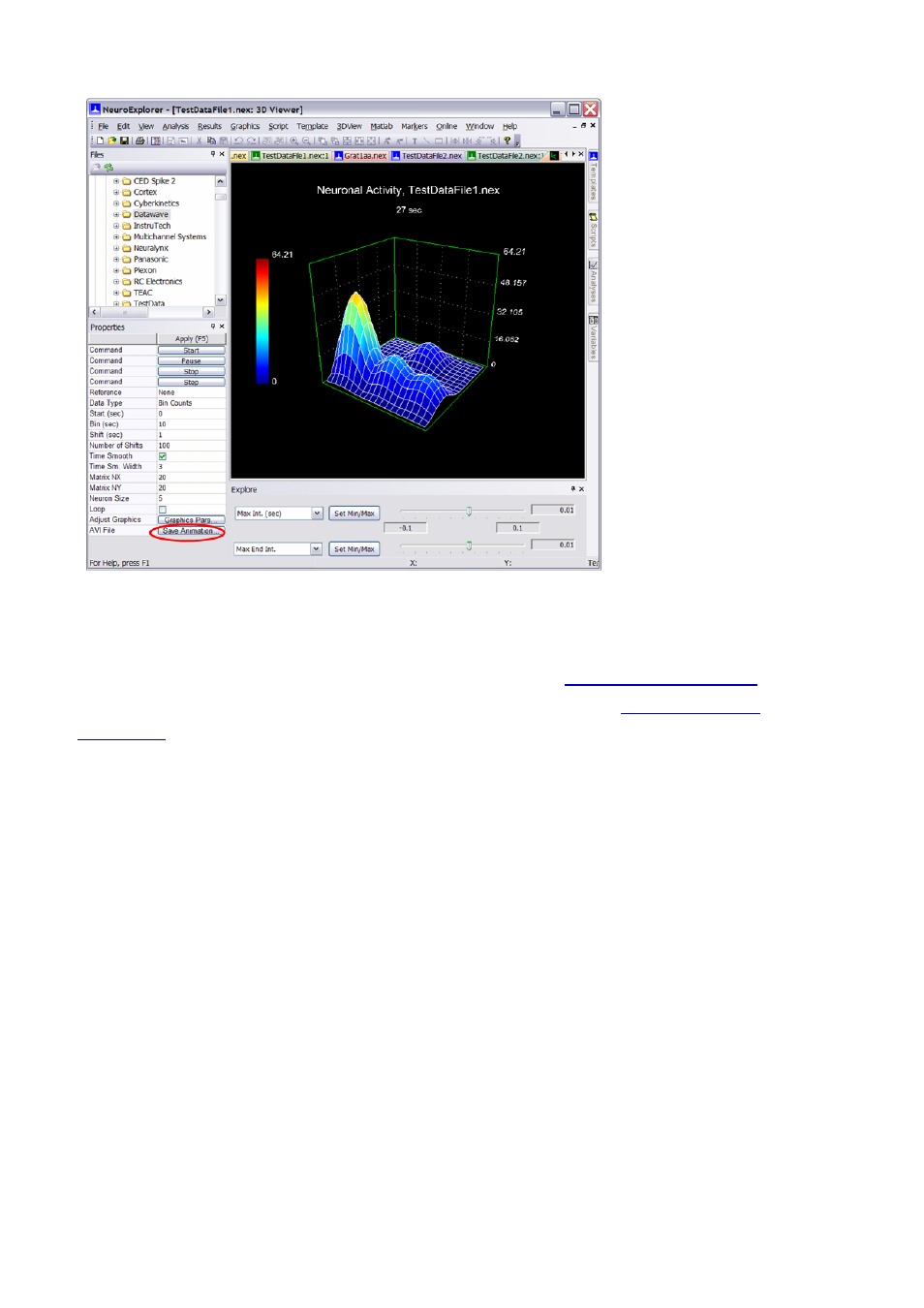Image resolution: width=924 pixels, height=1308 pixels.
Task: Open the Scripts side panel tab
Action: (594, 231)
